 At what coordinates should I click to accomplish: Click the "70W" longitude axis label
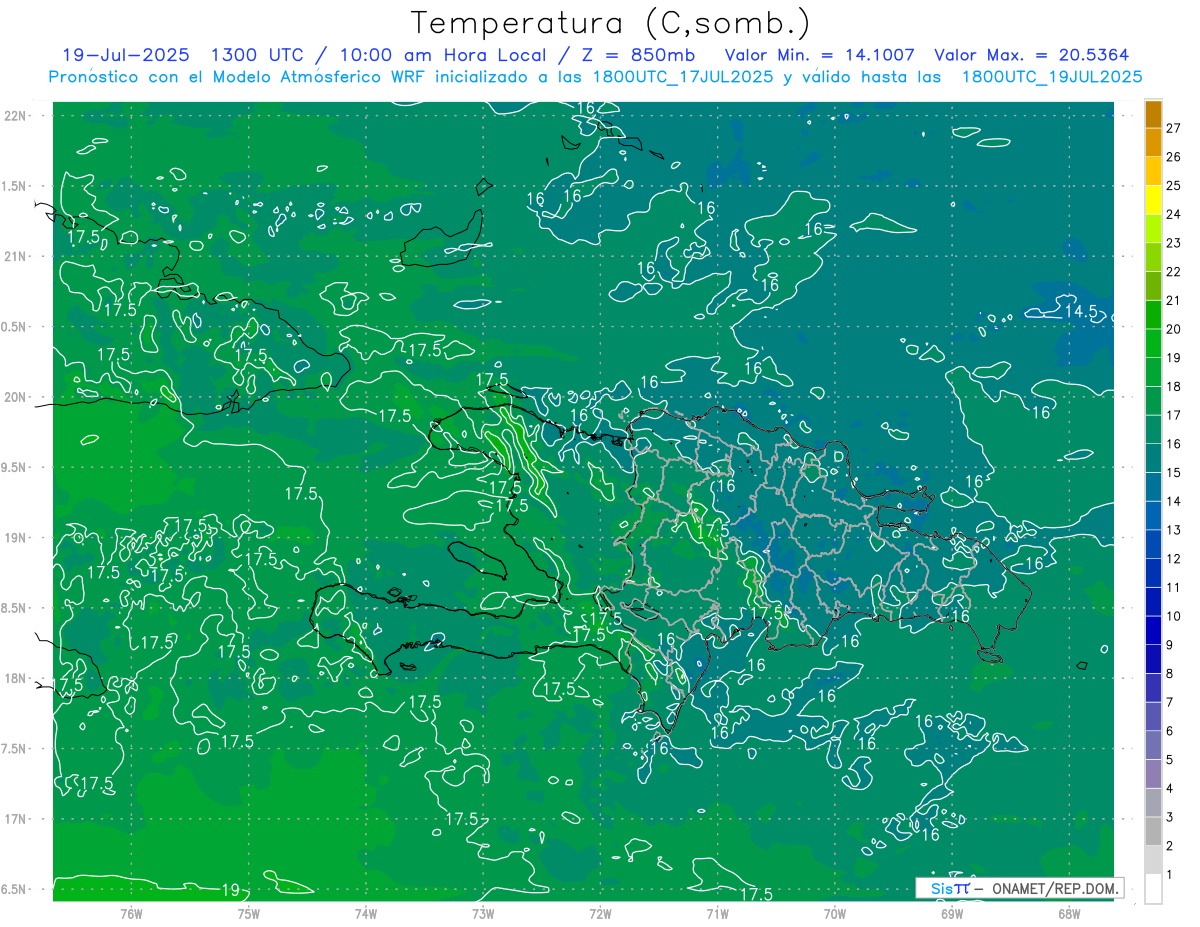tap(835, 914)
